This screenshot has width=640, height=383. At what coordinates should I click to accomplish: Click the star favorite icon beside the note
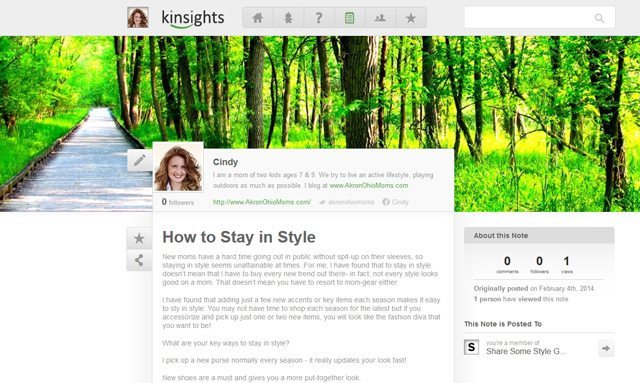139,238
